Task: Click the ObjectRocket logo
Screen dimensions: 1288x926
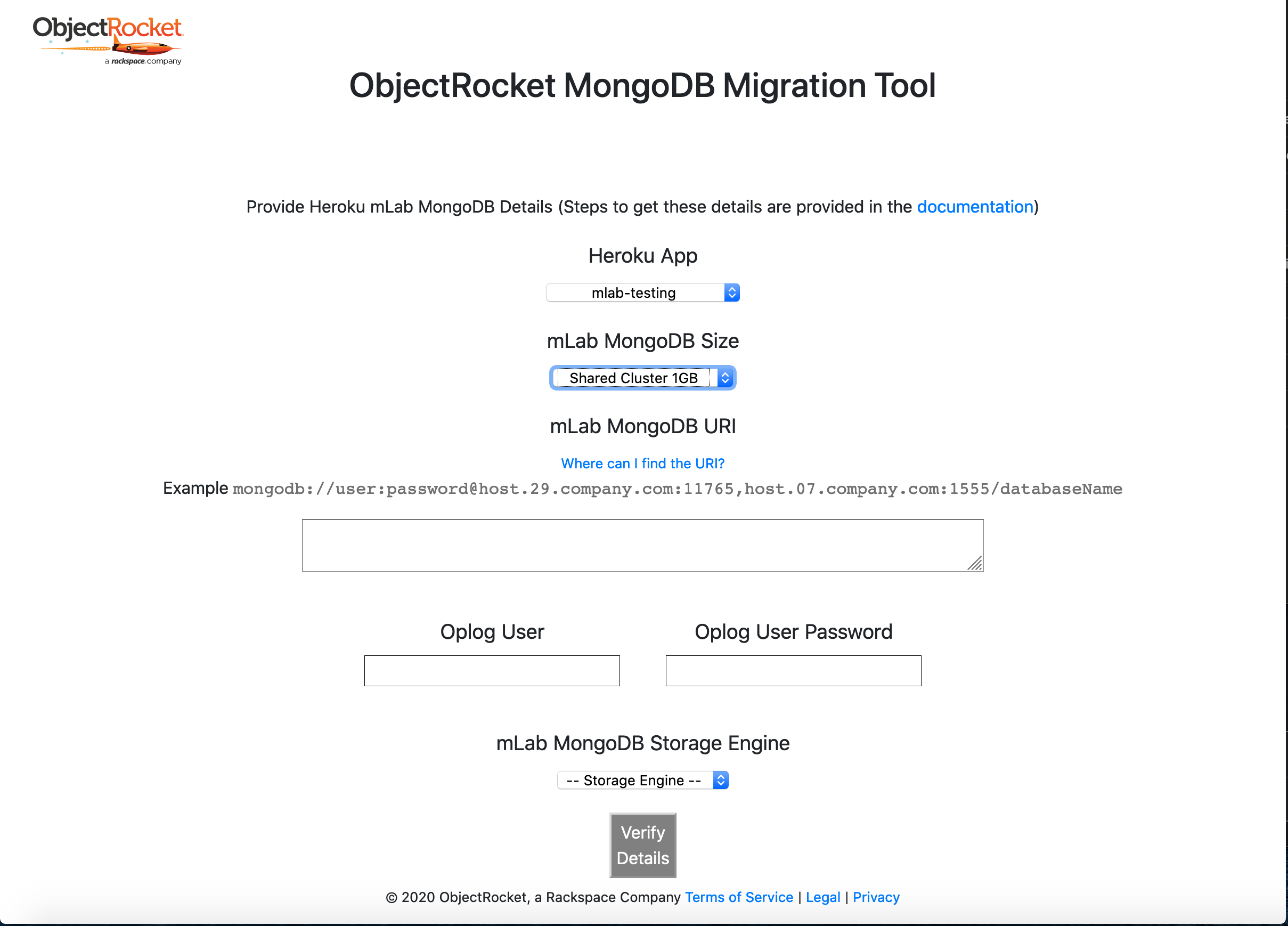Action: click(108, 40)
